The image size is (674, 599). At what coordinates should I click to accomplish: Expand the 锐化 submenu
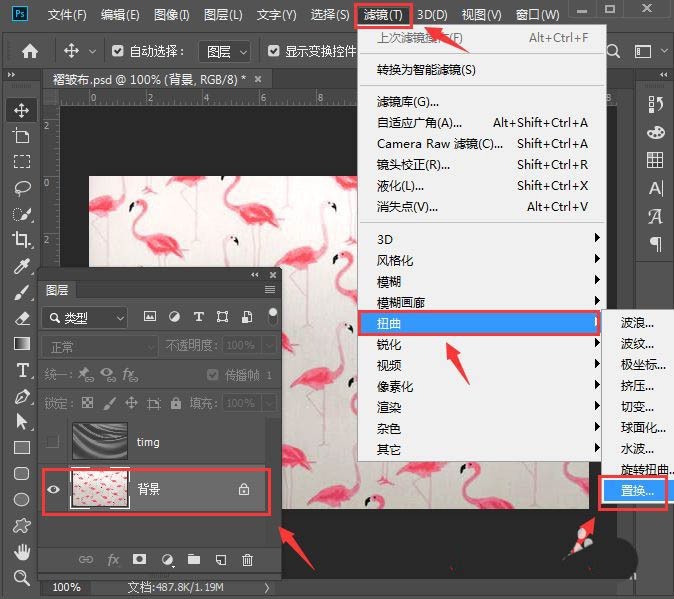479,344
